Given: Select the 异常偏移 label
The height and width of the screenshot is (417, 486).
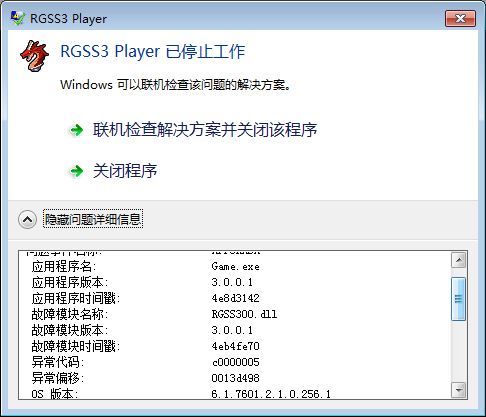Looking at the screenshot, I should [58, 378].
